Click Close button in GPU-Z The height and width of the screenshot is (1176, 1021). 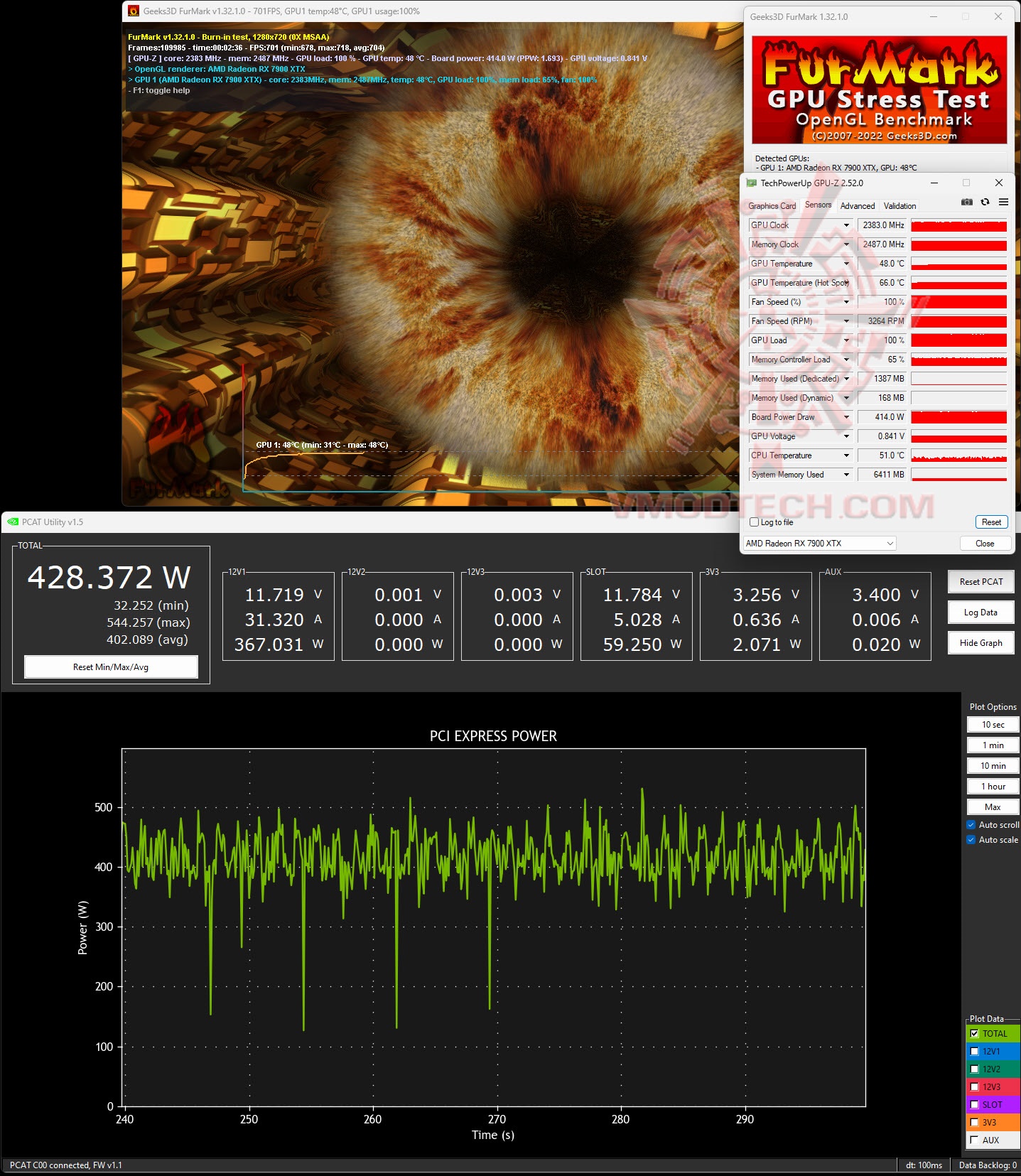pyautogui.click(x=985, y=544)
